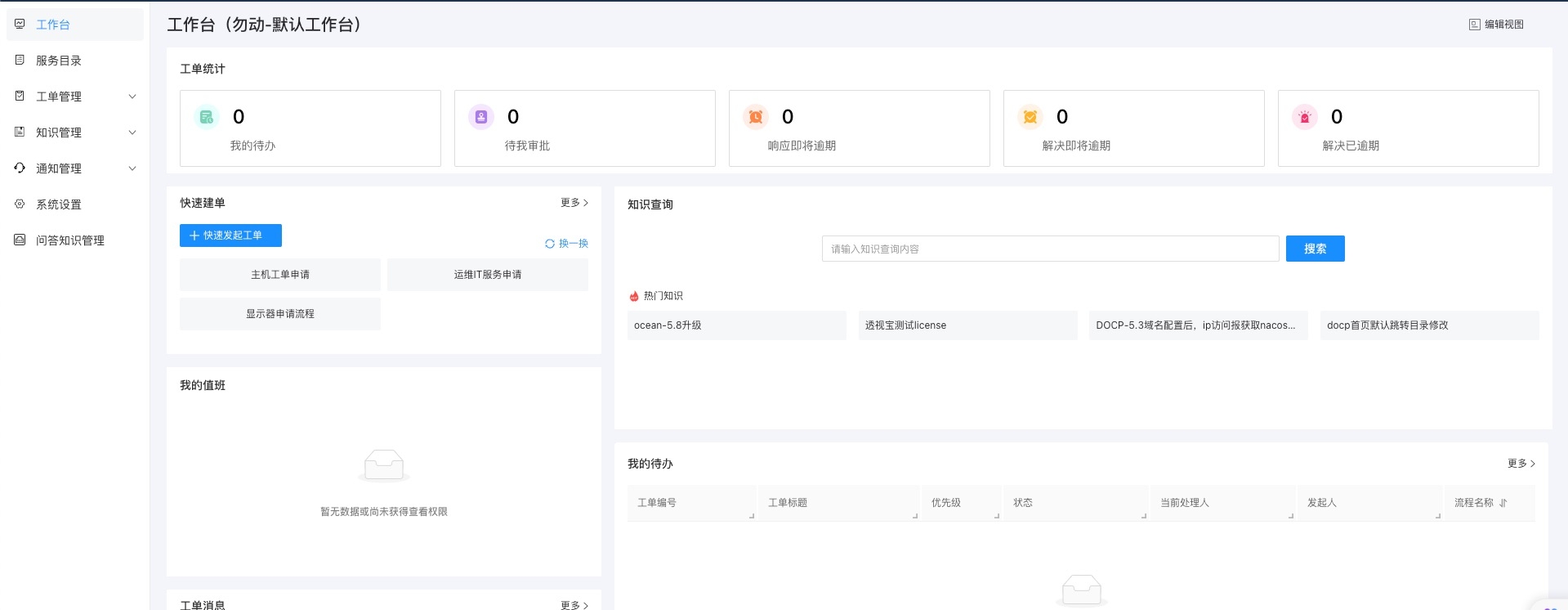Open 更多 in the 快速建单 panel
This screenshot has width=1568, height=610.
[x=574, y=203]
